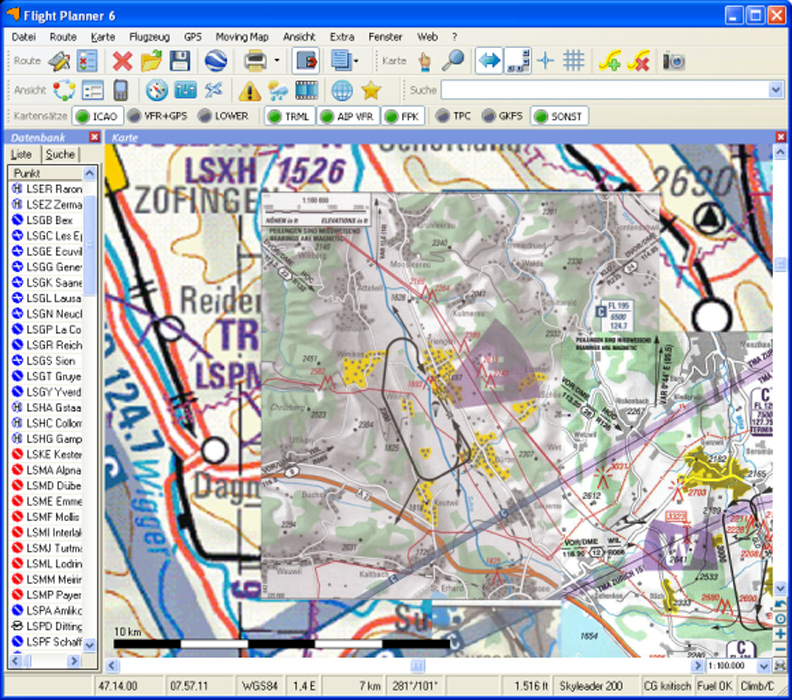Open the Karte menu
Screen dimensions: 792x700
tap(103, 37)
